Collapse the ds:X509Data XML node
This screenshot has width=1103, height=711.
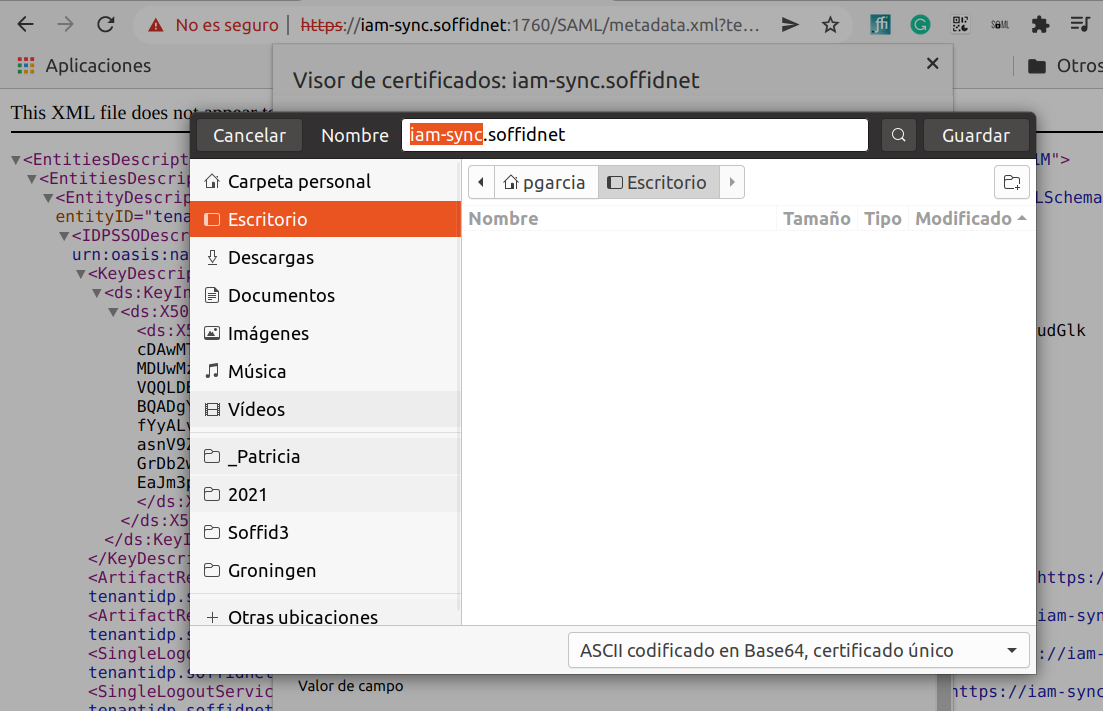coord(113,312)
